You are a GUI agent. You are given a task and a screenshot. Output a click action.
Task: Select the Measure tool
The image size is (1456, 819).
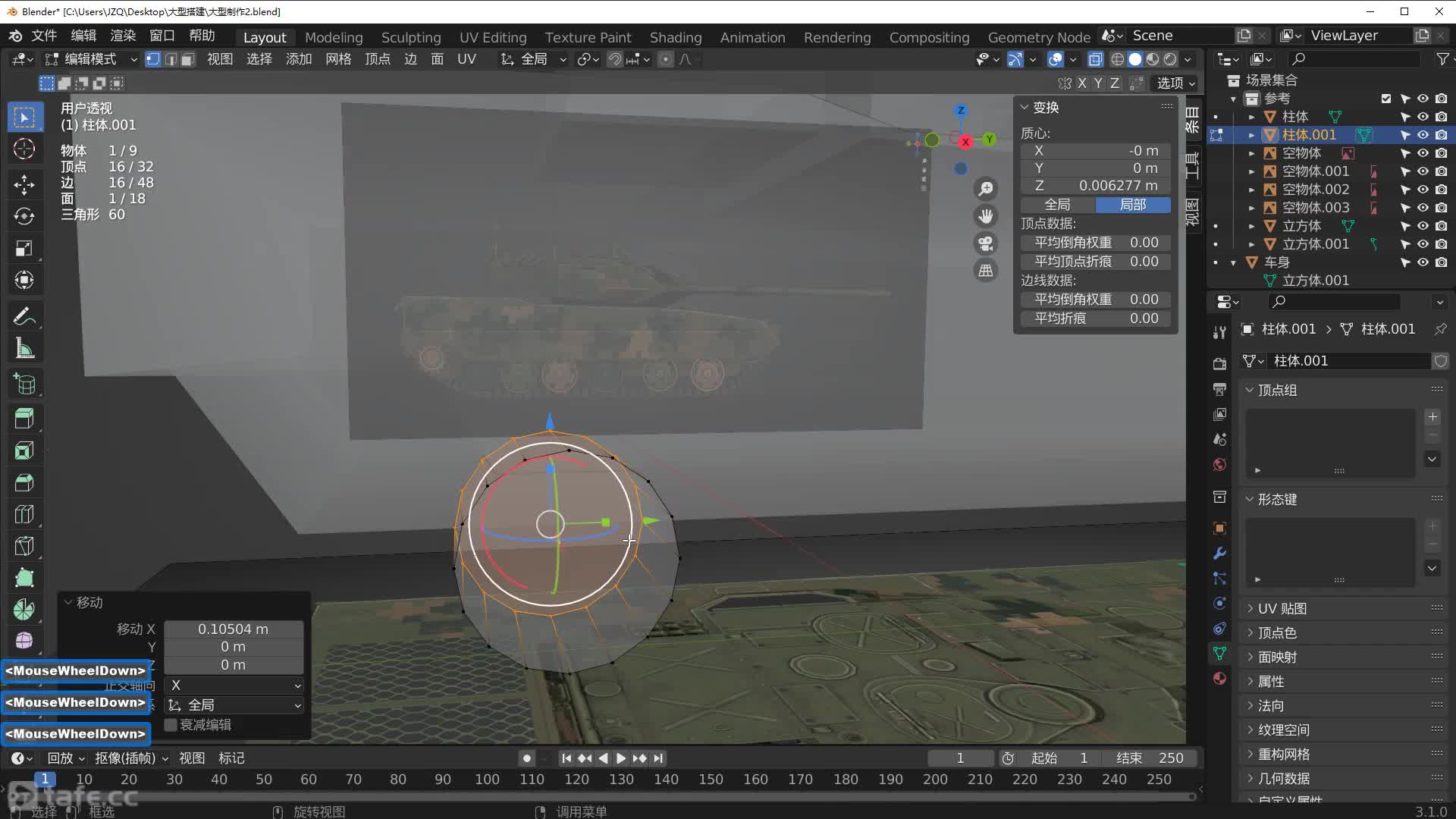(24, 350)
